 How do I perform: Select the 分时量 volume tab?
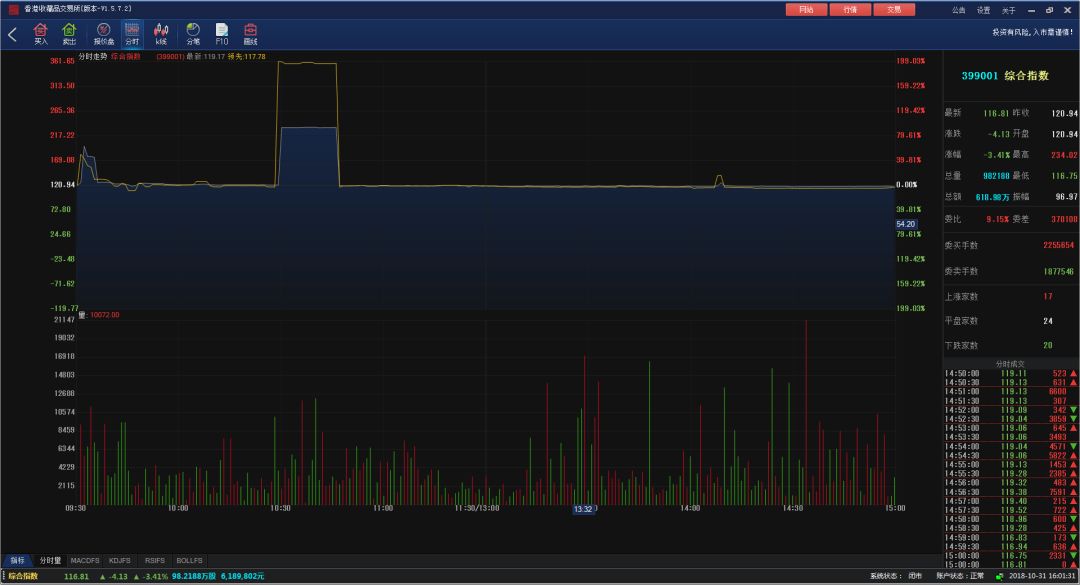pos(50,560)
